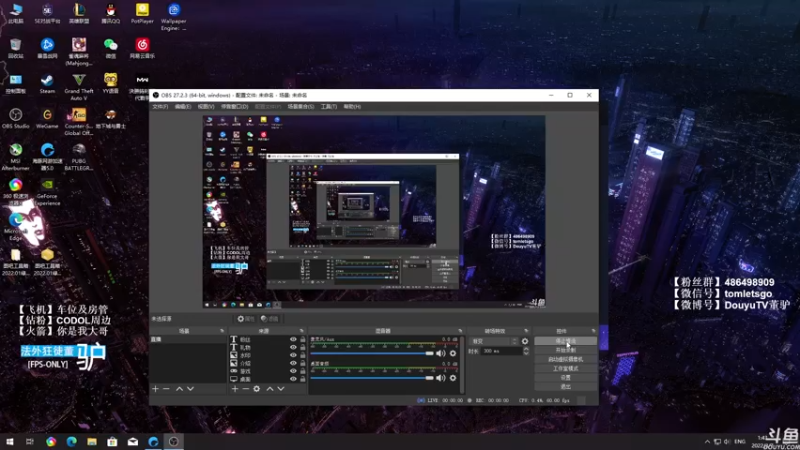
Task: Open the Microsoft Edge desktop shortcut
Action: point(15,227)
